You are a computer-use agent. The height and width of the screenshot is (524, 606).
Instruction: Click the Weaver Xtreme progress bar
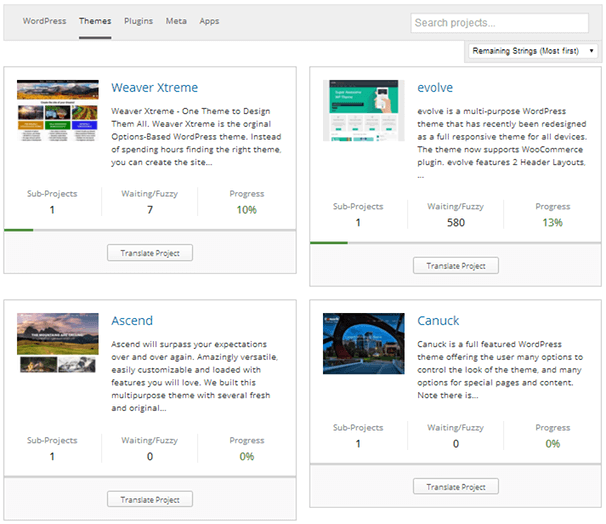(150, 230)
